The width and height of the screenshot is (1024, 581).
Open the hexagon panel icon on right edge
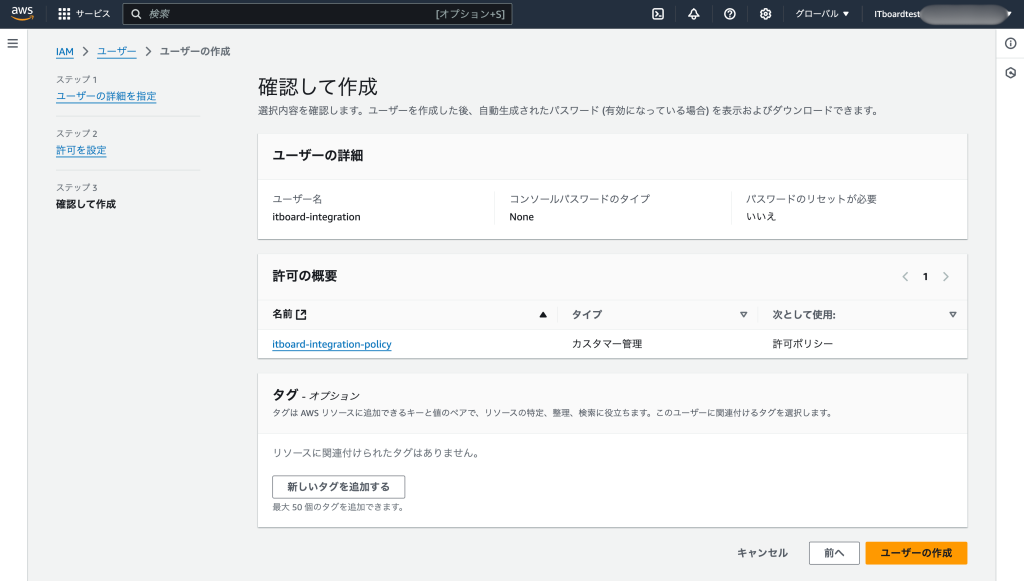click(x=1010, y=73)
